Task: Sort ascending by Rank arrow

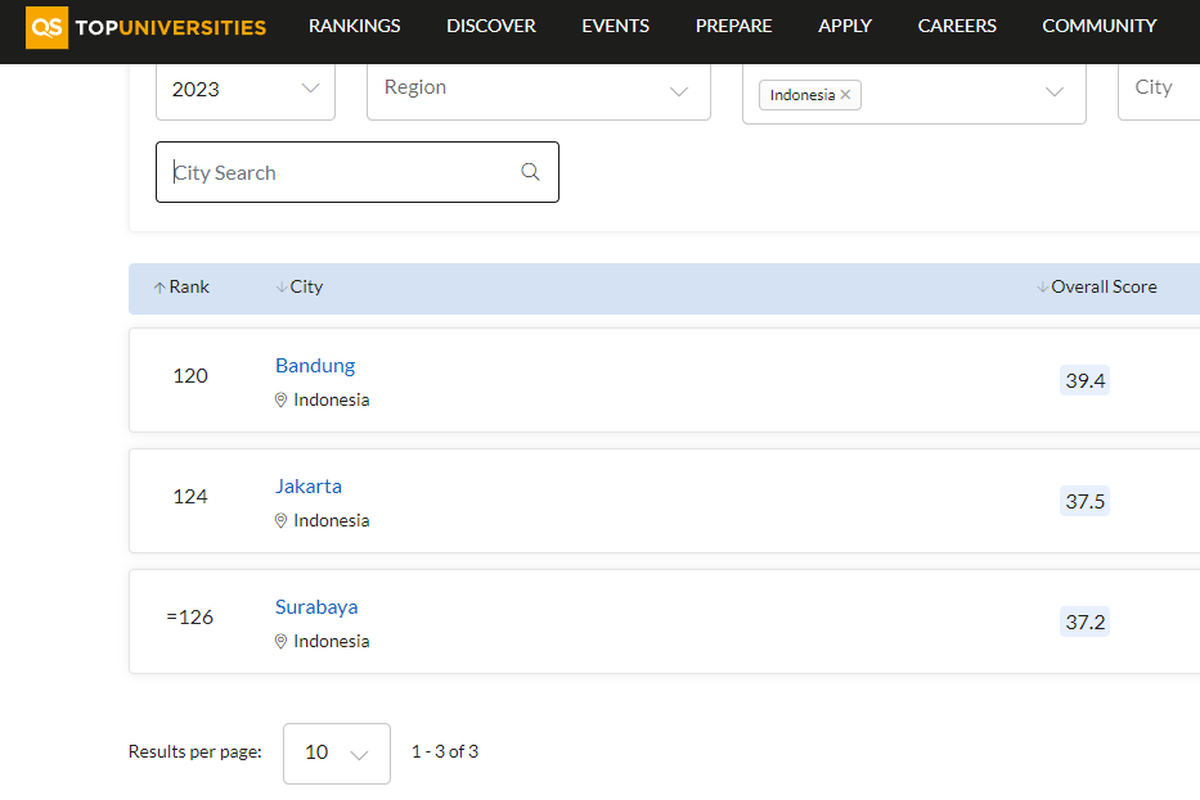Action: coord(159,288)
